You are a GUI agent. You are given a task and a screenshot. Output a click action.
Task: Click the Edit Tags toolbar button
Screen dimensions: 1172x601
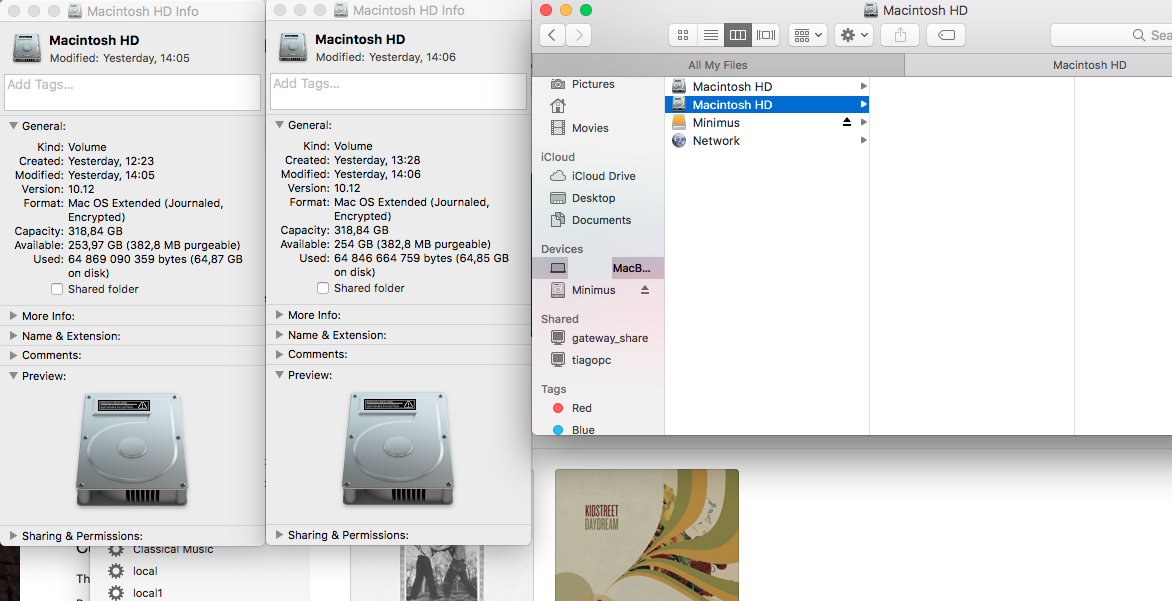click(946, 35)
